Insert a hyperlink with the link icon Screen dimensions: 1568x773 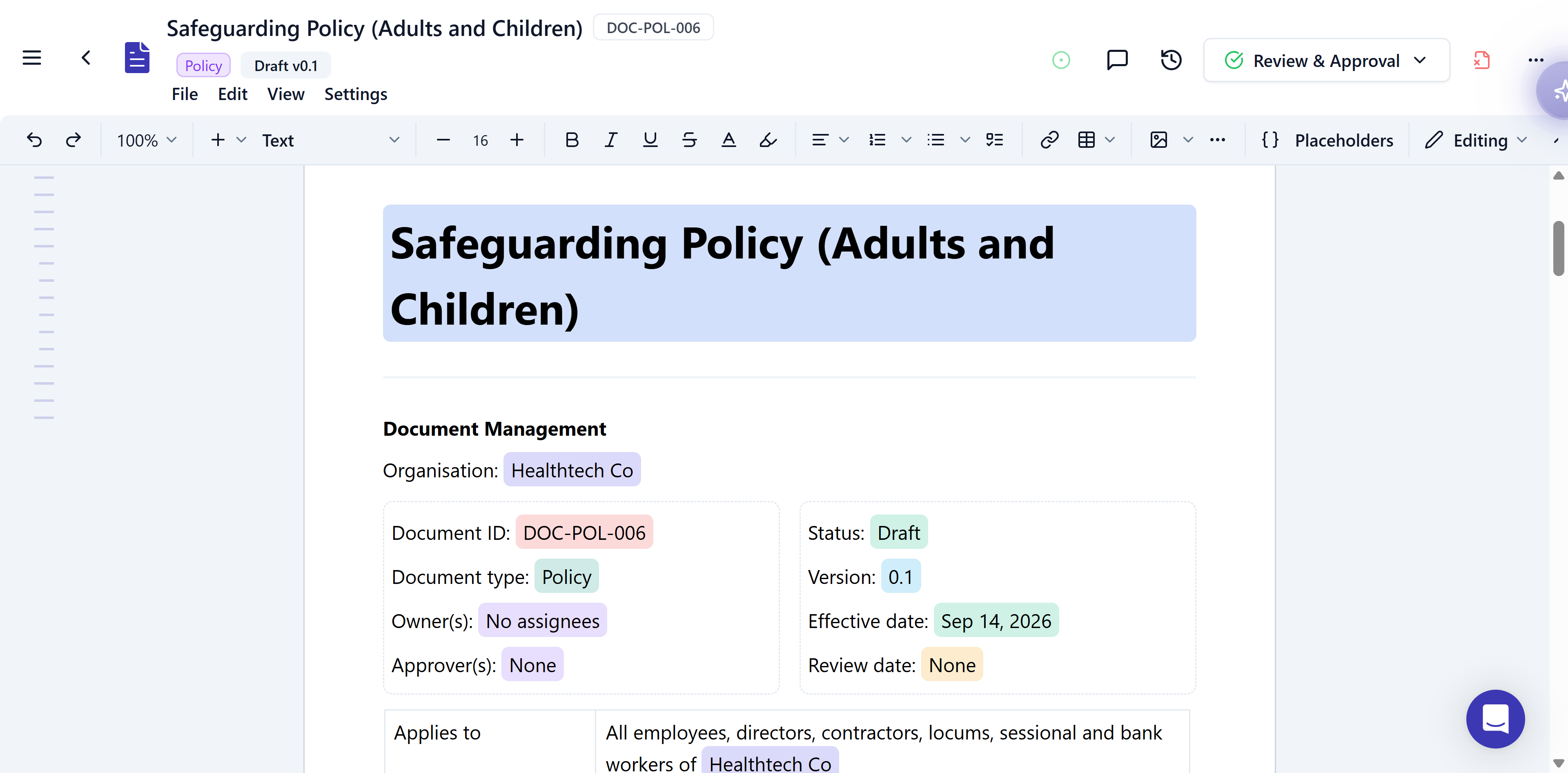[1049, 140]
